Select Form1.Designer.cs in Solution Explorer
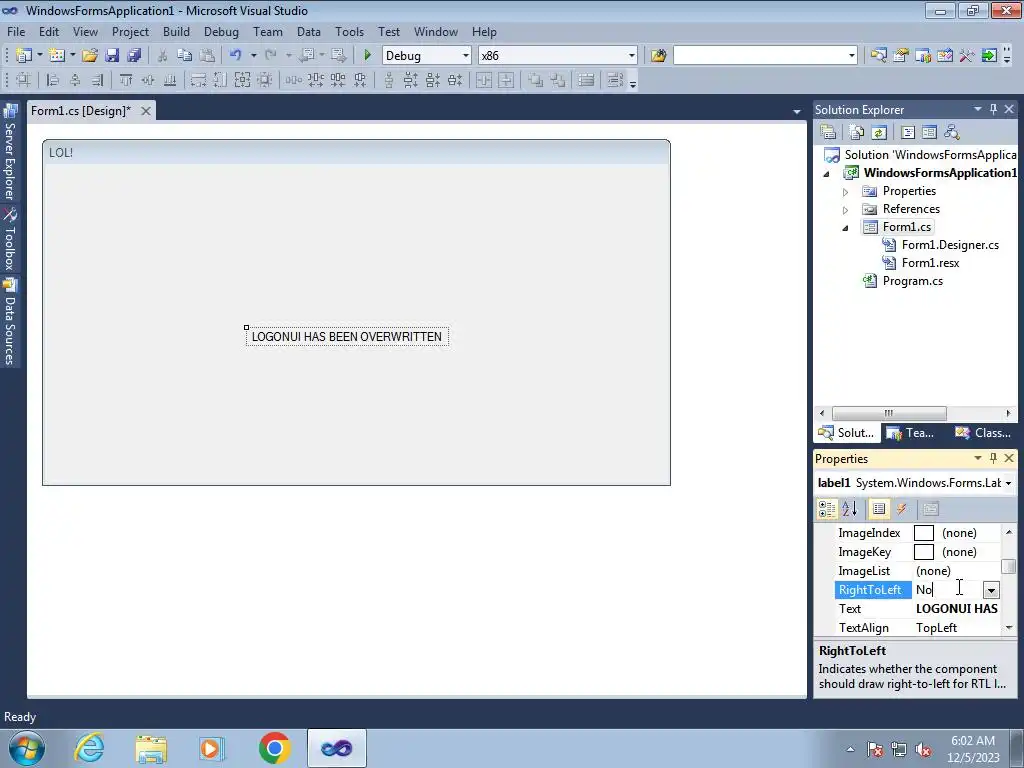The height and width of the screenshot is (768, 1024). pyautogui.click(x=950, y=245)
